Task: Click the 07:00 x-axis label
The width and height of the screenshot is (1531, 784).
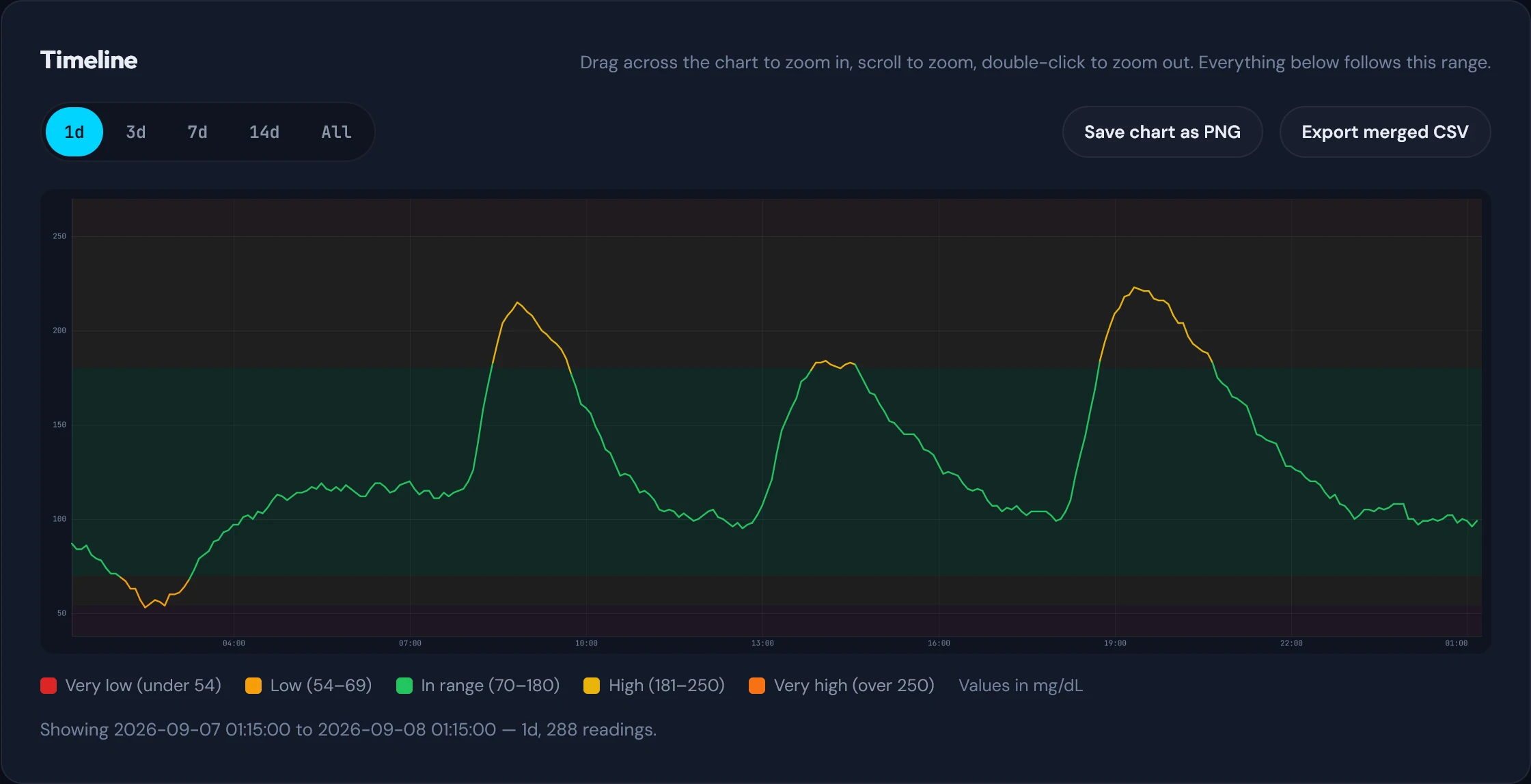Action: (x=410, y=643)
